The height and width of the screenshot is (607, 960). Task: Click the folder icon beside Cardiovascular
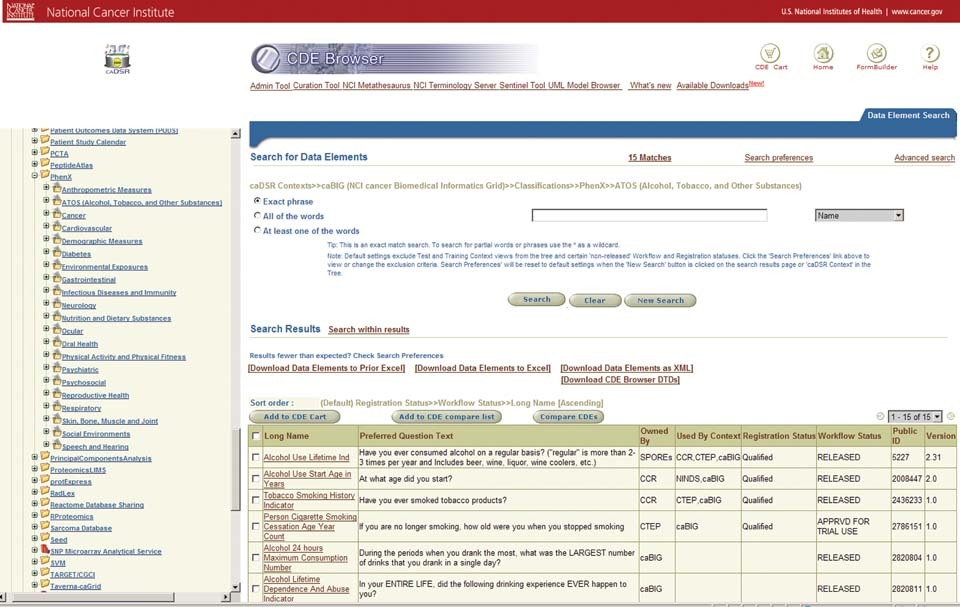[56, 227]
